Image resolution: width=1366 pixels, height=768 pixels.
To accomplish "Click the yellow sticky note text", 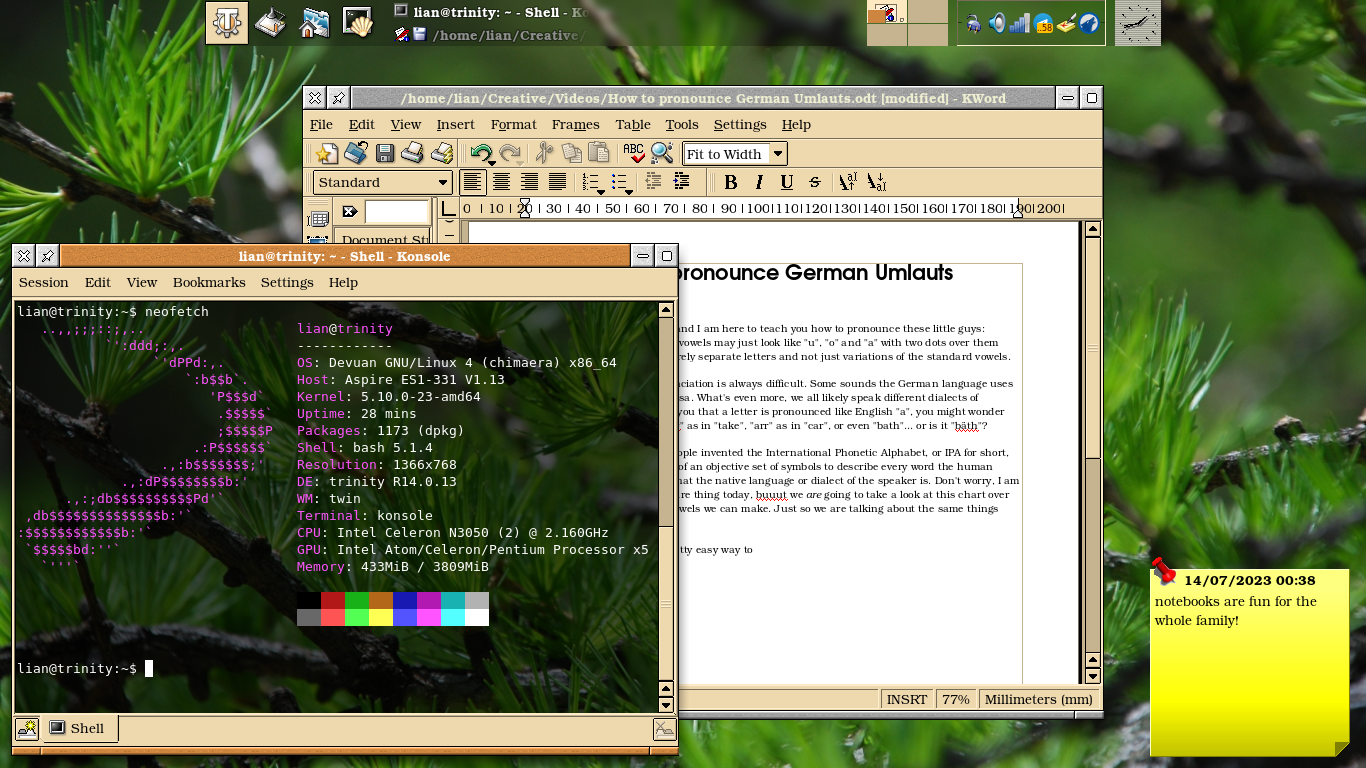I will point(1235,611).
